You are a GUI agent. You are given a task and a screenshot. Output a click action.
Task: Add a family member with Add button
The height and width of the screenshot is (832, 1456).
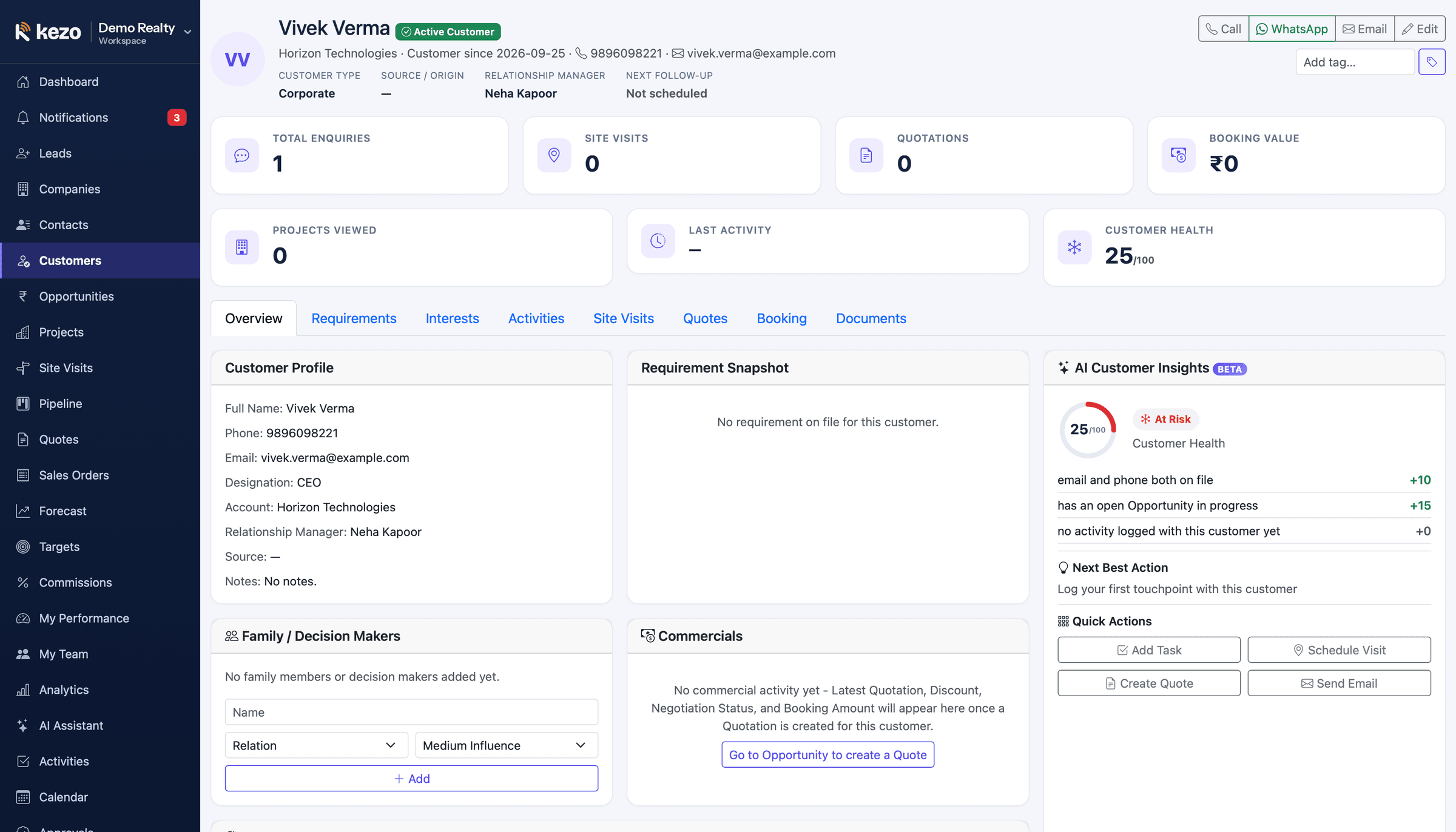coord(411,779)
